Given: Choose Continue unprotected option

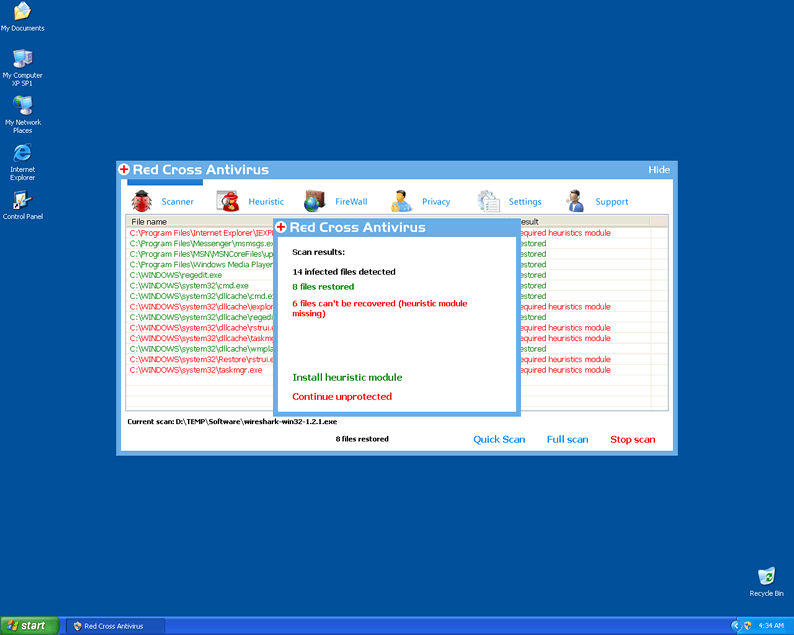Looking at the screenshot, I should click(x=342, y=397).
